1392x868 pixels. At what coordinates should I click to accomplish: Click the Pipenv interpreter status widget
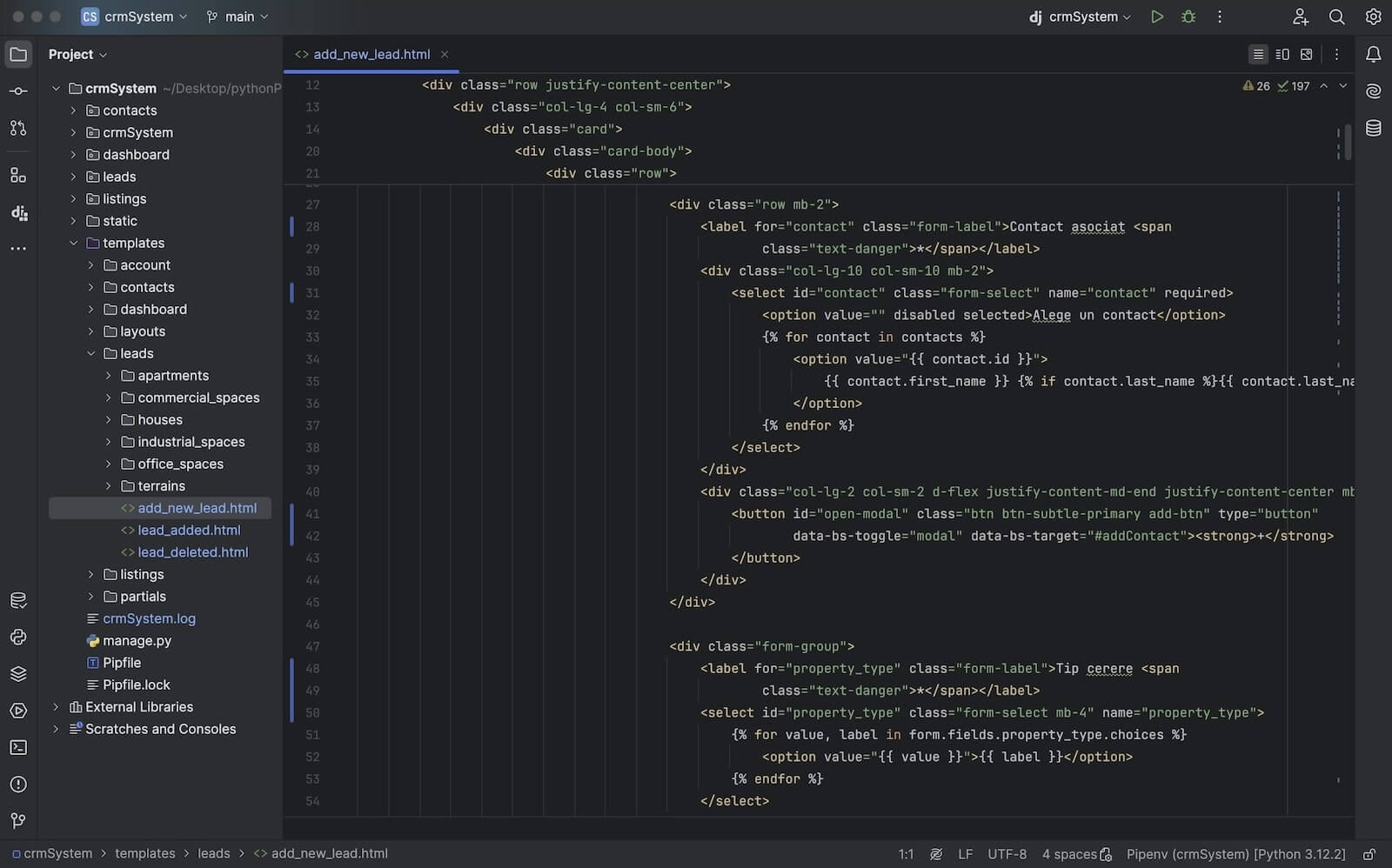pyautogui.click(x=1235, y=854)
